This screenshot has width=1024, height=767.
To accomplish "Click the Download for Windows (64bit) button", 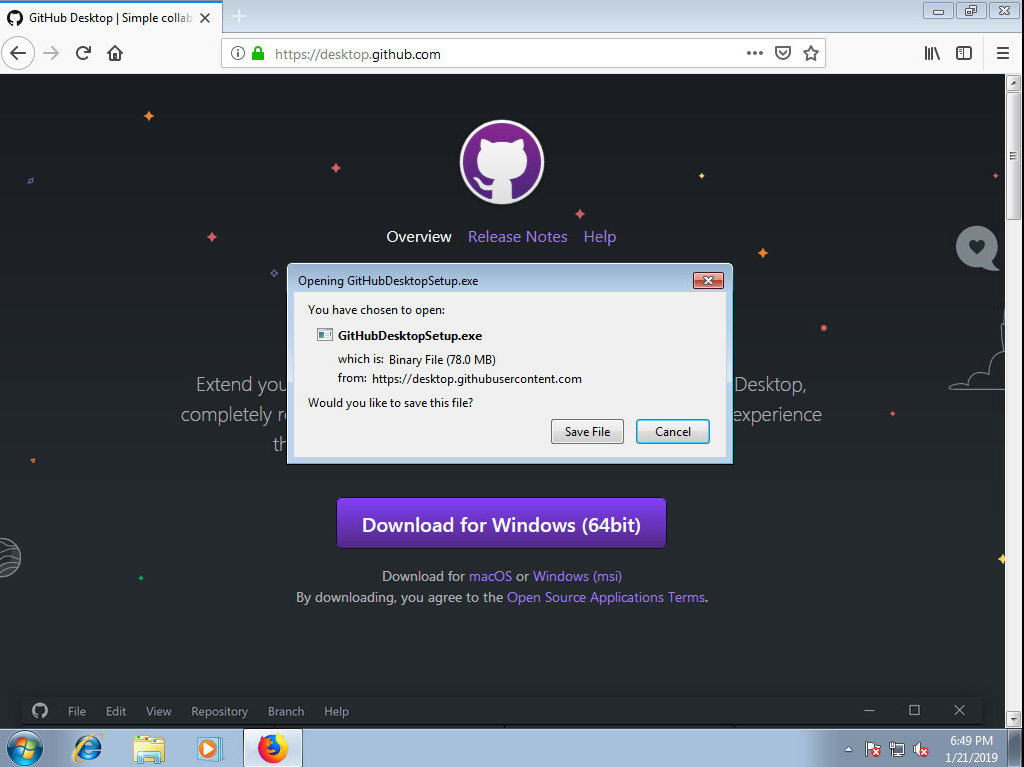I will [502, 523].
